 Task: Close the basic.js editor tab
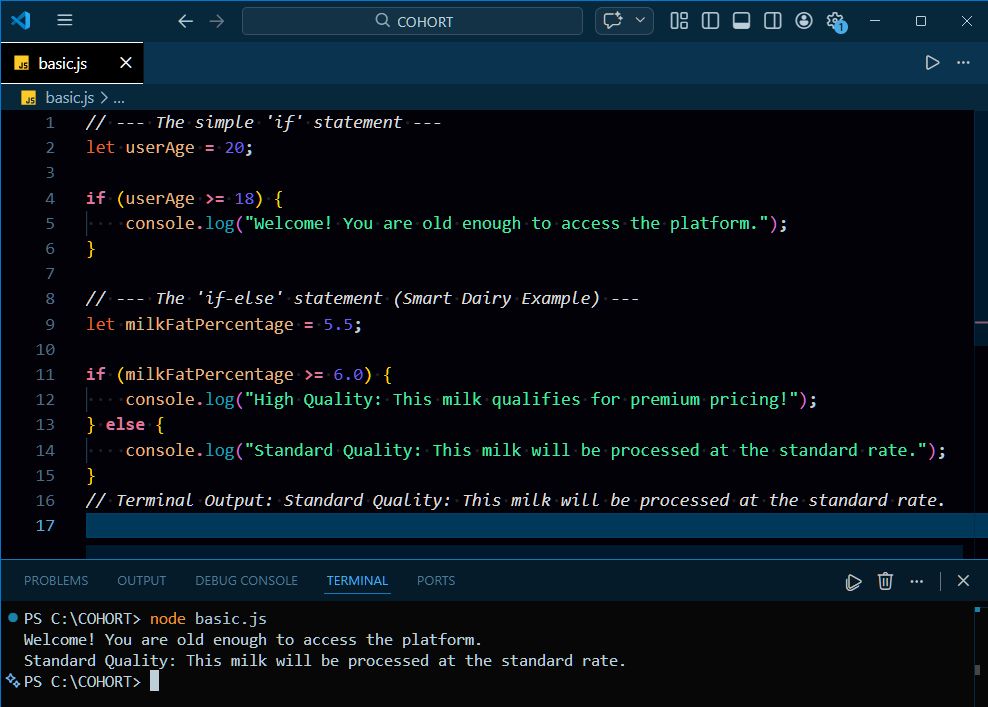coord(126,62)
